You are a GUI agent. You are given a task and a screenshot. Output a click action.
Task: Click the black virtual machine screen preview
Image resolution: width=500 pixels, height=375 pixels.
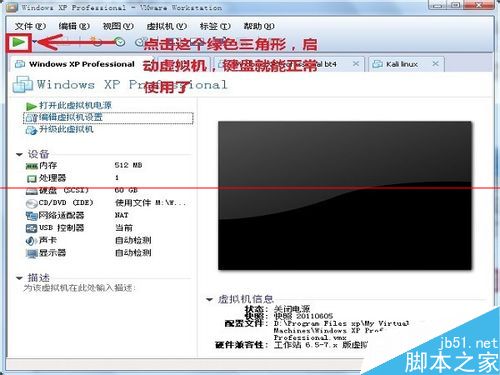345,195
